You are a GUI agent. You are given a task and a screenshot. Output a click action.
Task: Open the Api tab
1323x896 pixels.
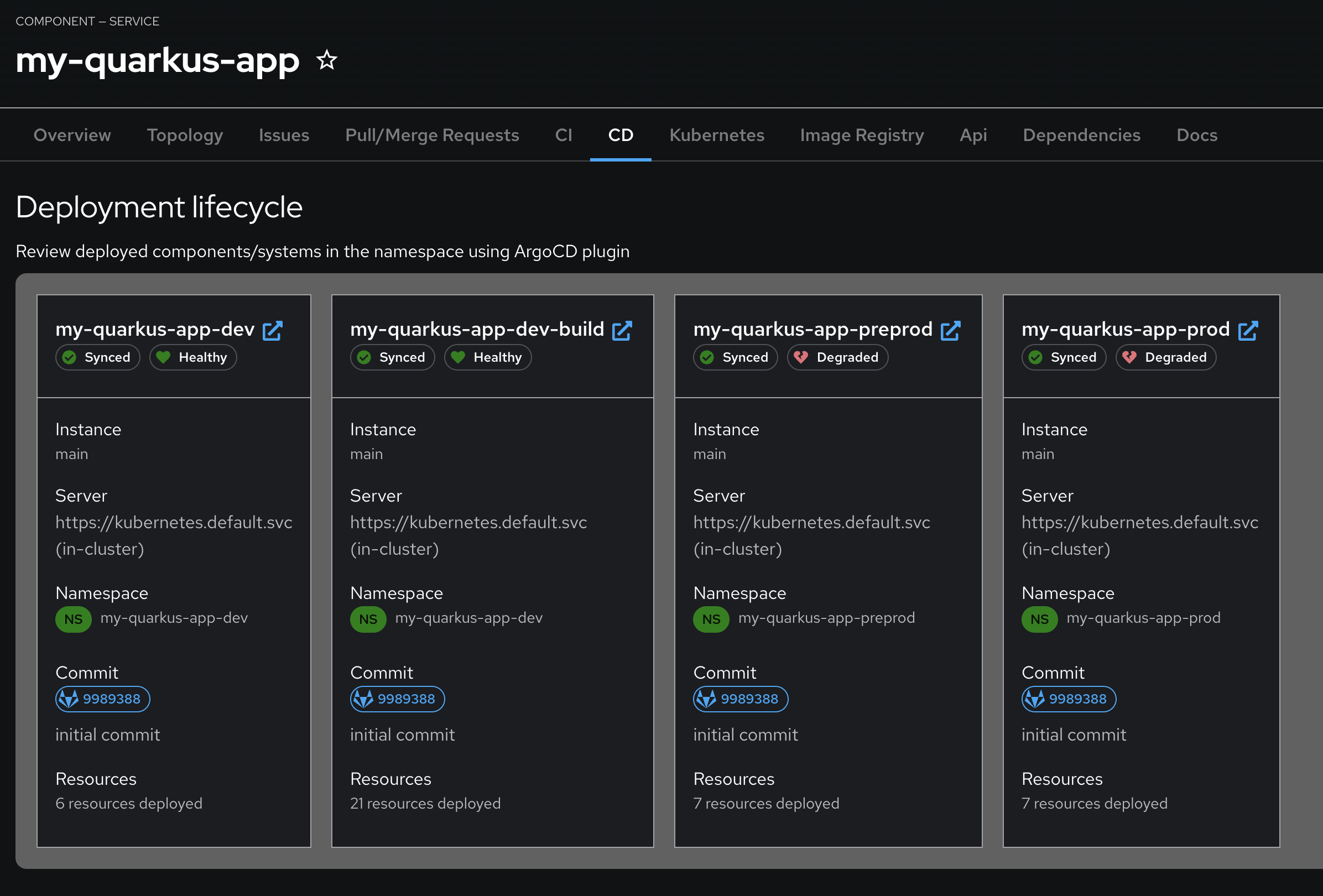click(x=973, y=135)
